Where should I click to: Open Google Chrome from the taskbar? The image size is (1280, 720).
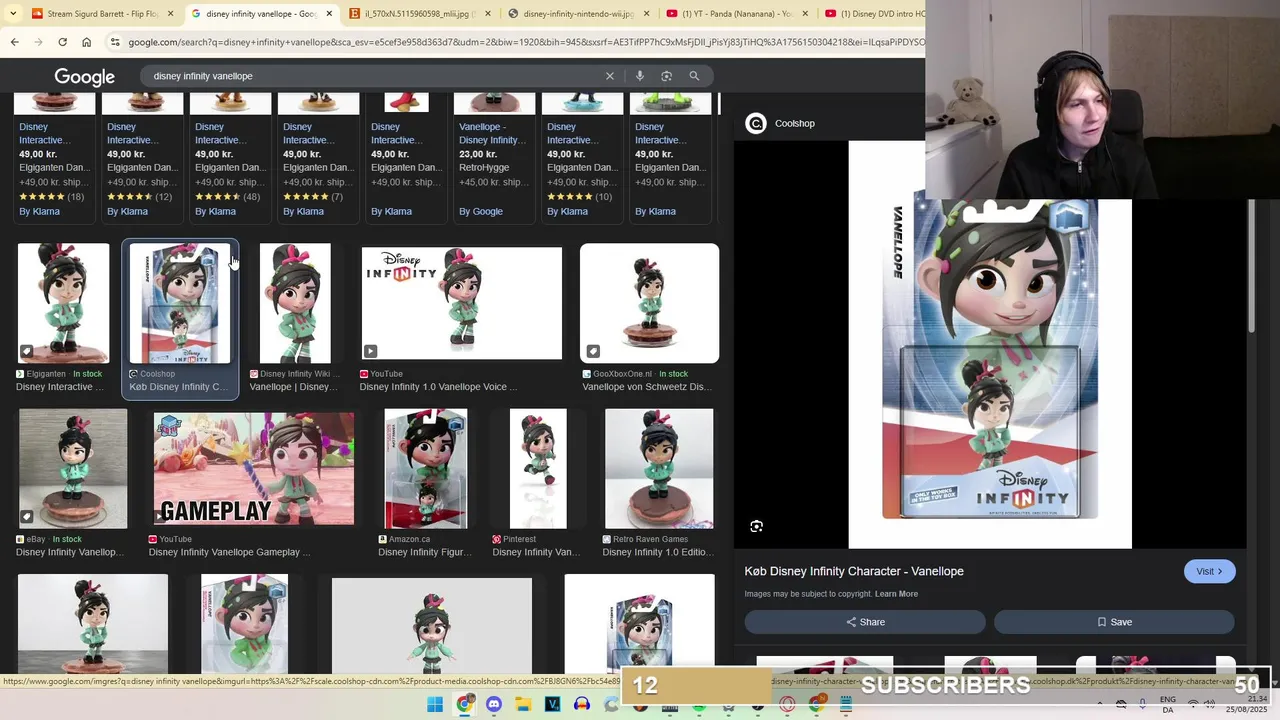click(x=464, y=705)
